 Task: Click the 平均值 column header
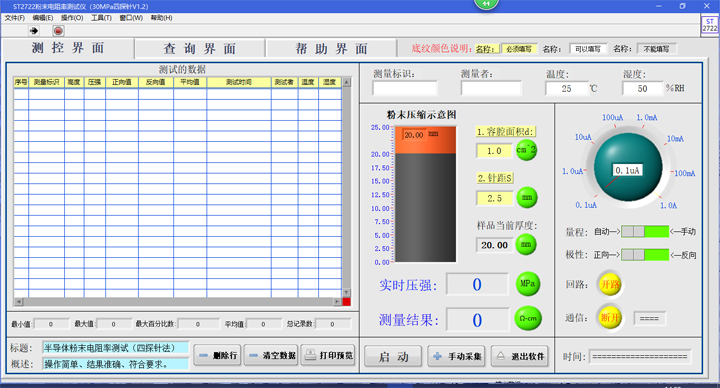(190, 82)
